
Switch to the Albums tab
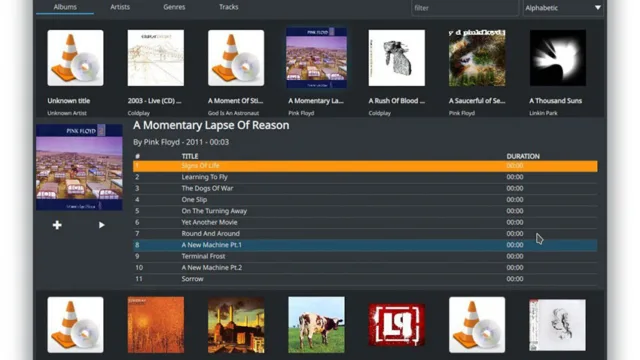pyautogui.click(x=65, y=7)
